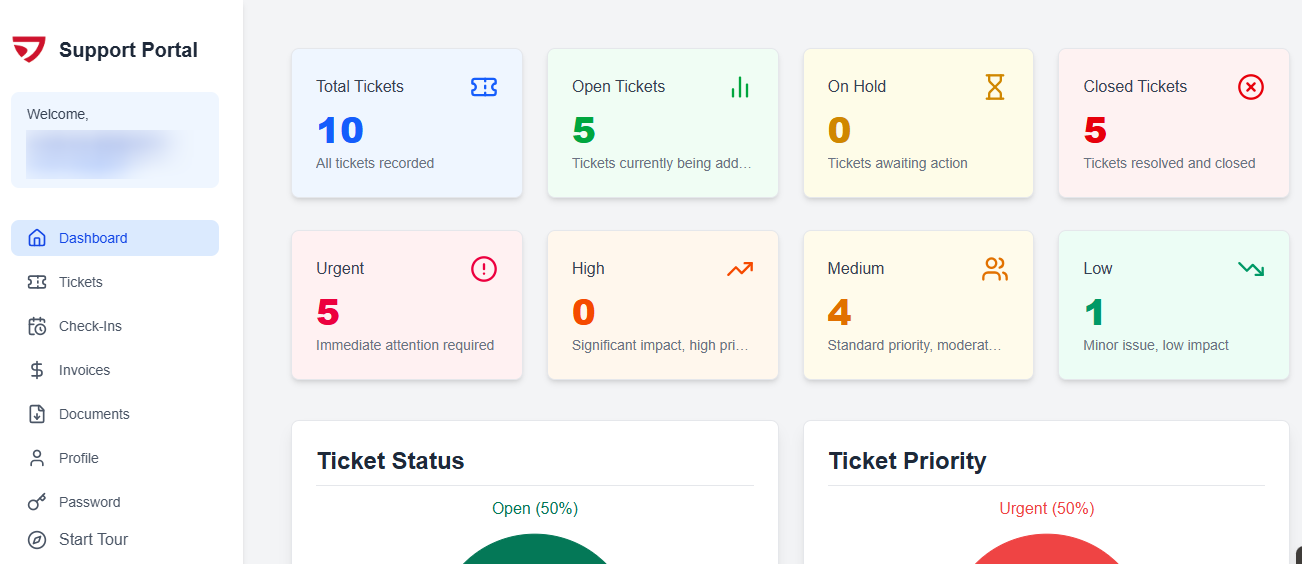Image resolution: width=1302 pixels, height=564 pixels.
Task: Click the trending-down arrow icon on the Low card
Action: tap(1251, 269)
